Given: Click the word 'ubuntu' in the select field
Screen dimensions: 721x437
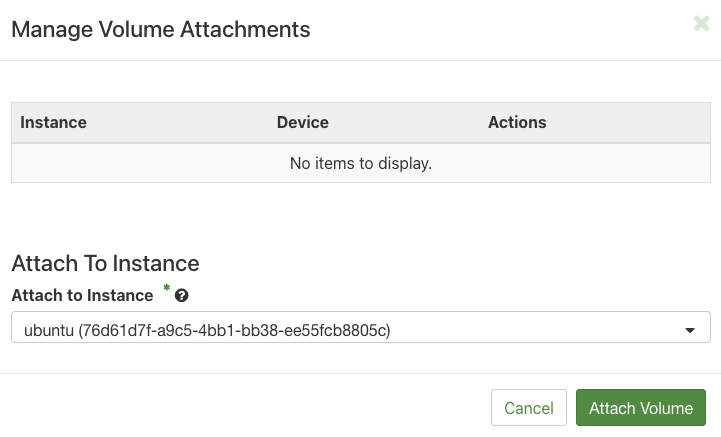Looking at the screenshot, I should (x=47, y=328).
